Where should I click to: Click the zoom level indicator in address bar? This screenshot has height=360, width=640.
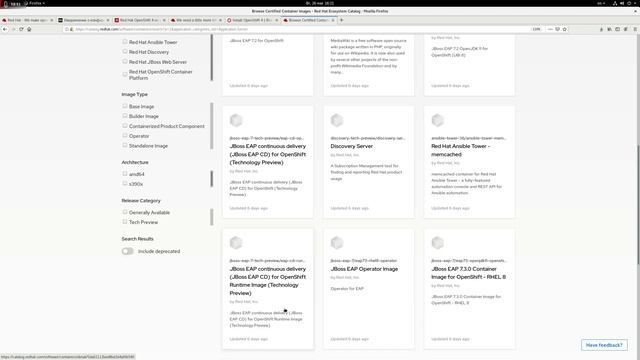536,29
